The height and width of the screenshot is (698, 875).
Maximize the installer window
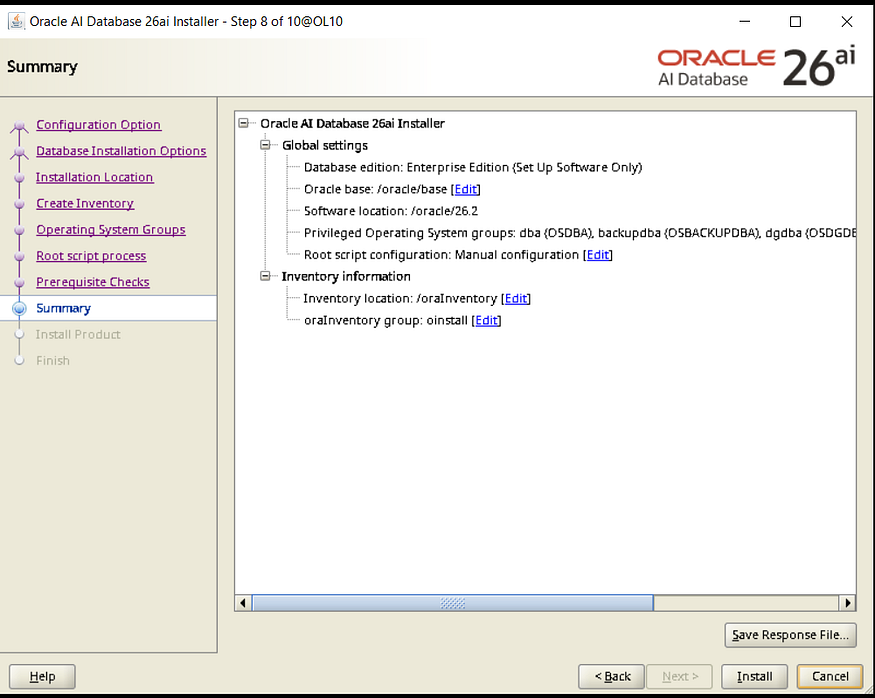[x=795, y=21]
